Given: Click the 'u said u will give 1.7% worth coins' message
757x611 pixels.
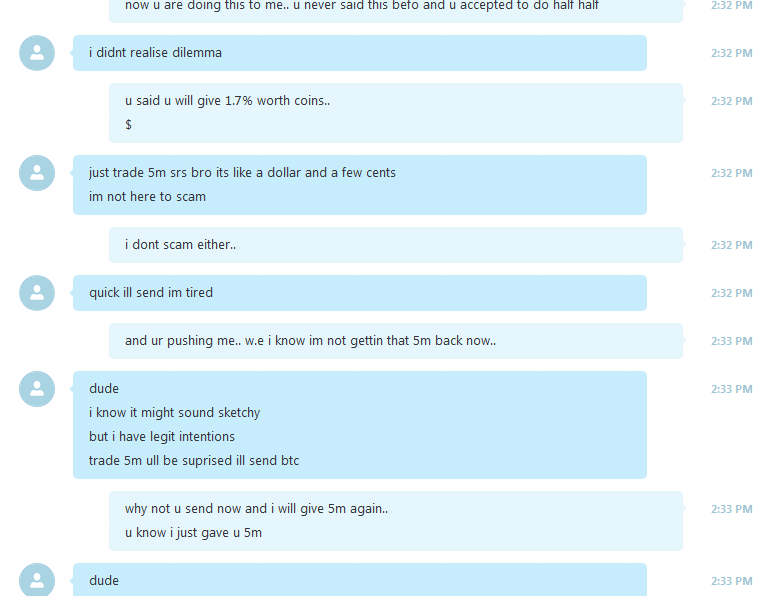Looking at the screenshot, I should coord(227,101).
